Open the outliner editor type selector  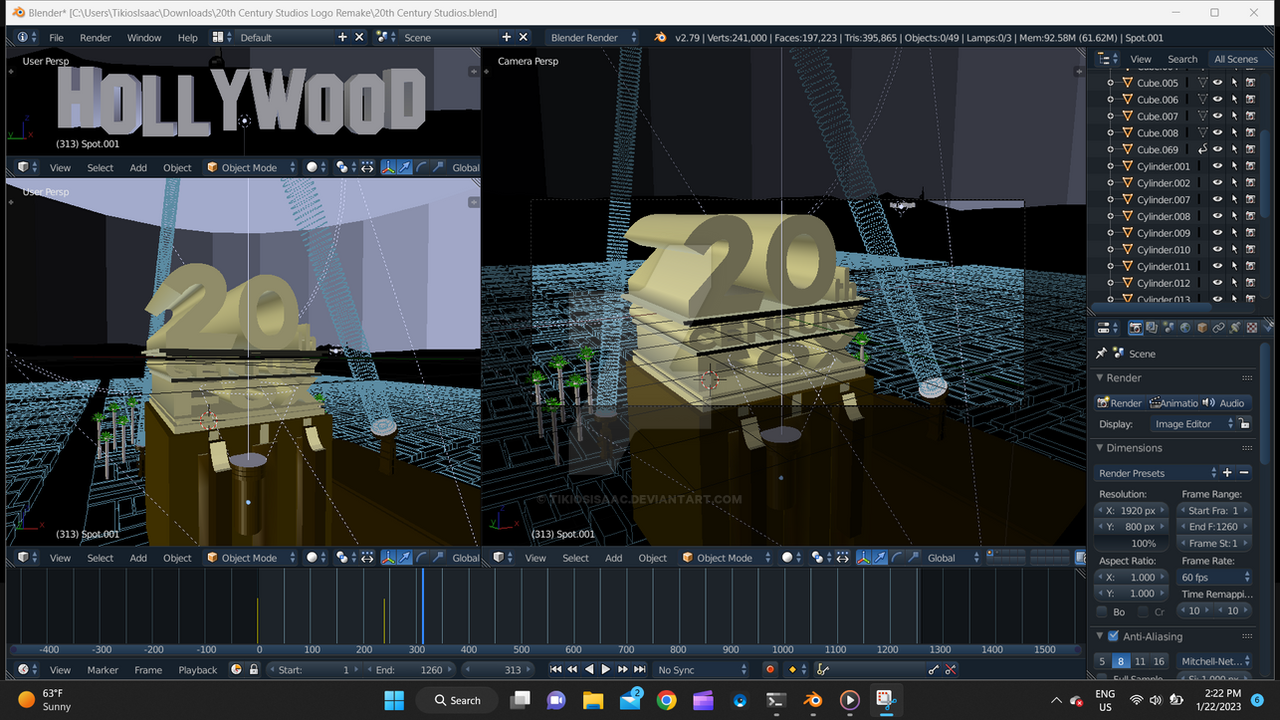pos(1107,59)
